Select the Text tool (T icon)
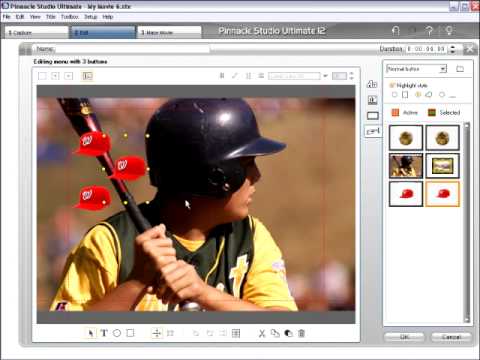This screenshot has height=360, width=480. click(104, 333)
